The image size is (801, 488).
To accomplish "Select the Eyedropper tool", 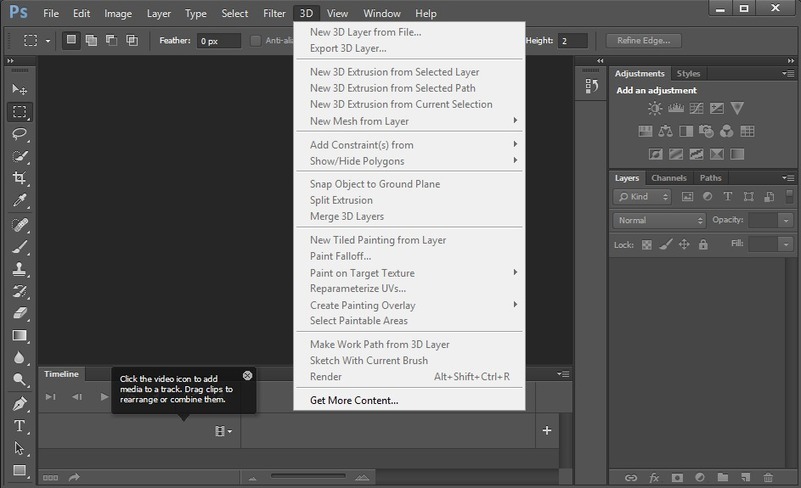I will [19, 200].
